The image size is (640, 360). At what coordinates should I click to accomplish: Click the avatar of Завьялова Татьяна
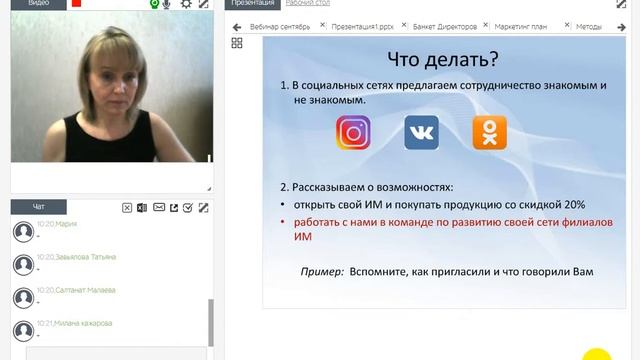coord(23,265)
